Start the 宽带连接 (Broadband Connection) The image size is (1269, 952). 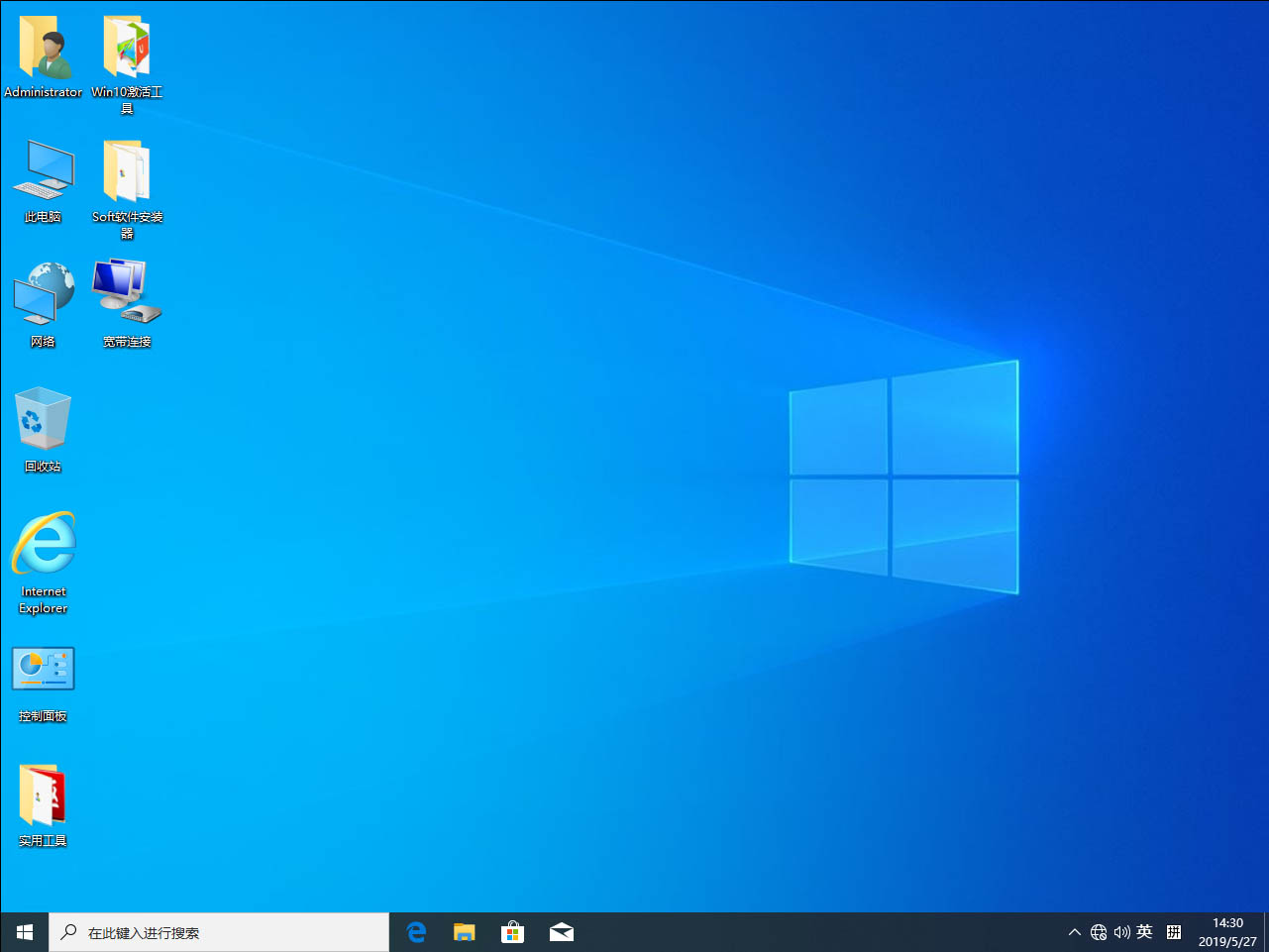pos(126,292)
